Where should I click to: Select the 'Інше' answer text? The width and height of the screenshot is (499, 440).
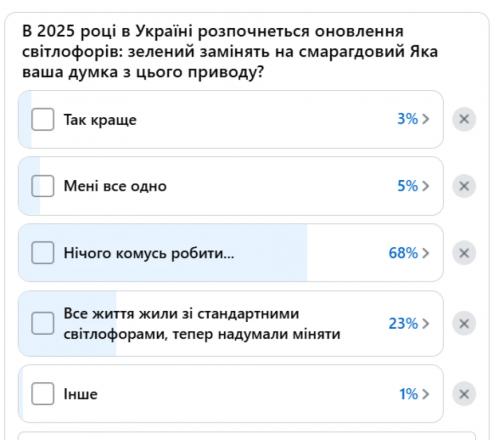point(81,394)
